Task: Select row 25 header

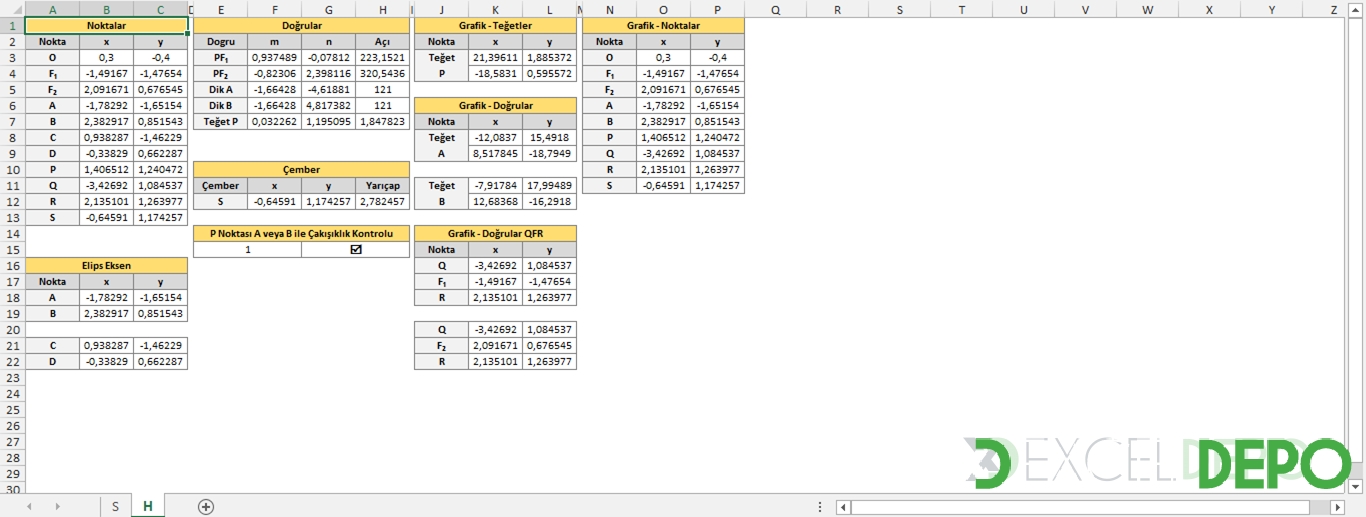Action: [x=13, y=410]
